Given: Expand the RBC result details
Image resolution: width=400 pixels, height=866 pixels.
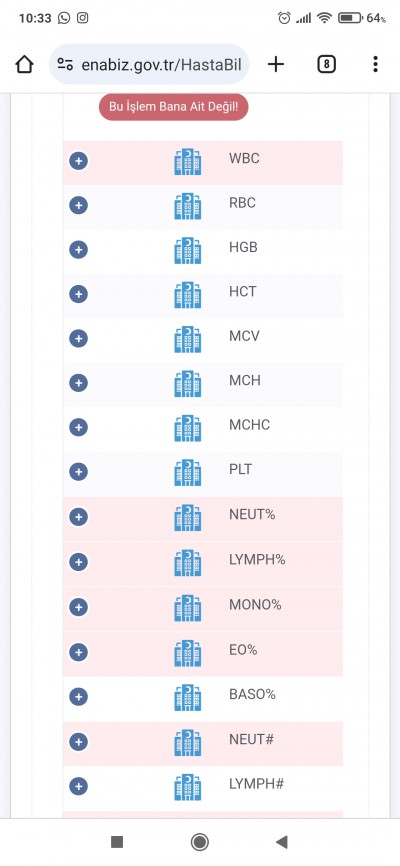Looking at the screenshot, I should [78, 205].
